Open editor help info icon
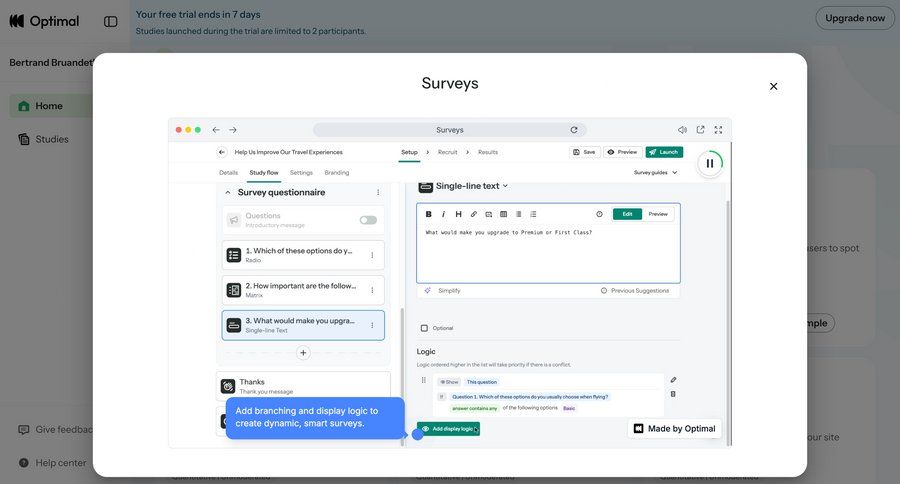Viewport: 900px width, 484px height. (599, 214)
